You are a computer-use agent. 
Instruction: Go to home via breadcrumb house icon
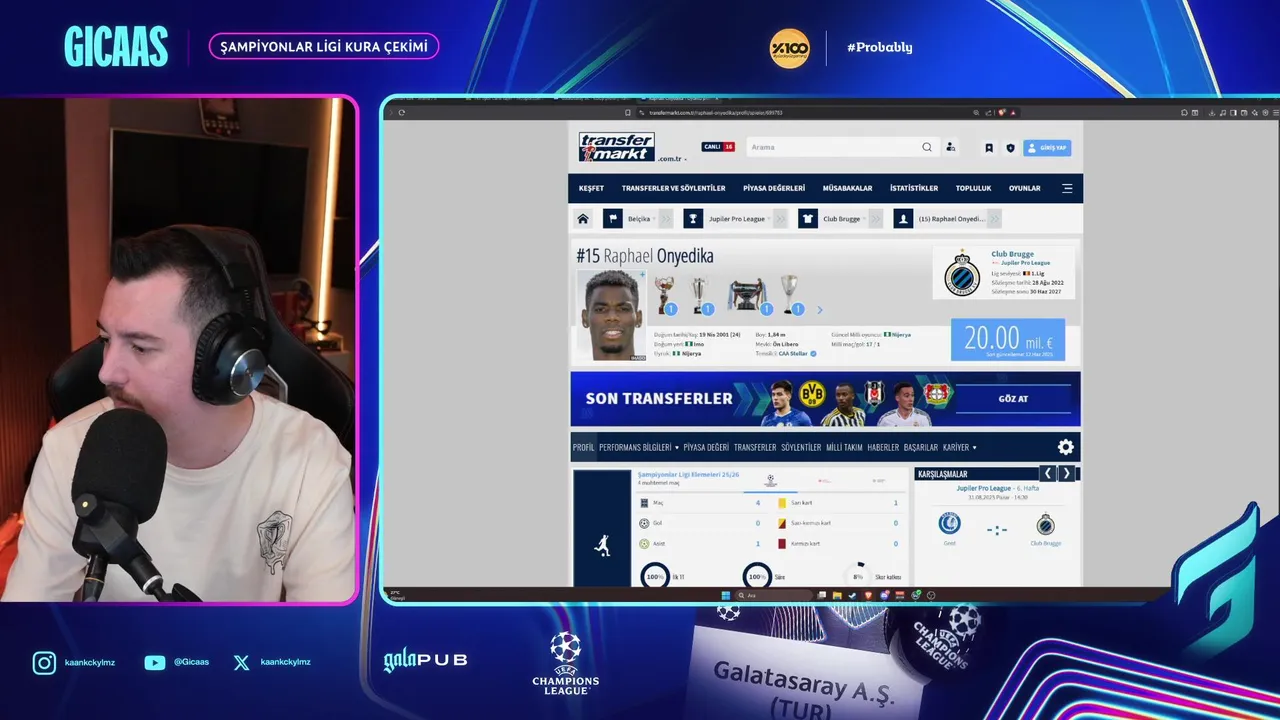(583, 219)
